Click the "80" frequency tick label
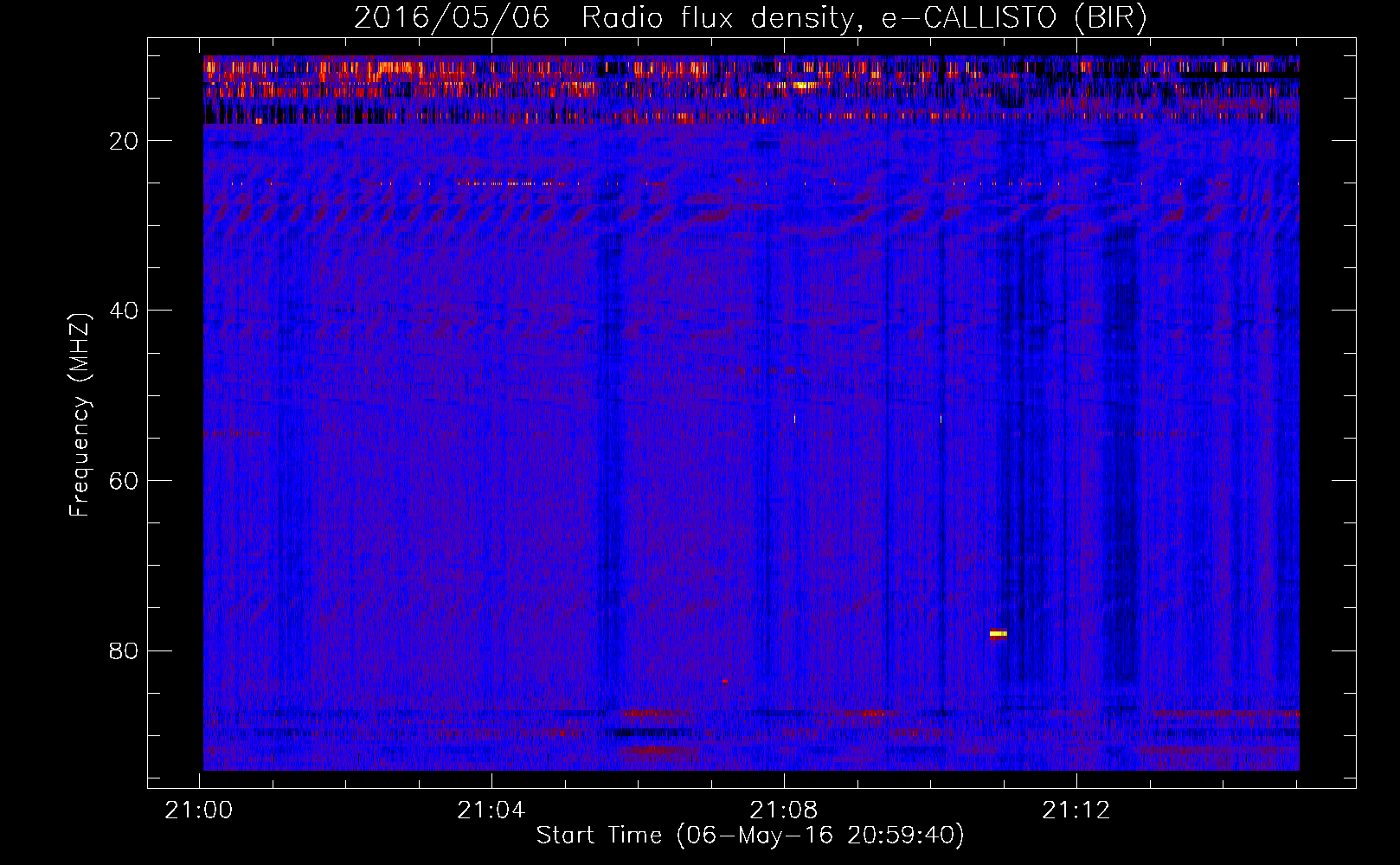The width and height of the screenshot is (1400, 865). [125, 650]
